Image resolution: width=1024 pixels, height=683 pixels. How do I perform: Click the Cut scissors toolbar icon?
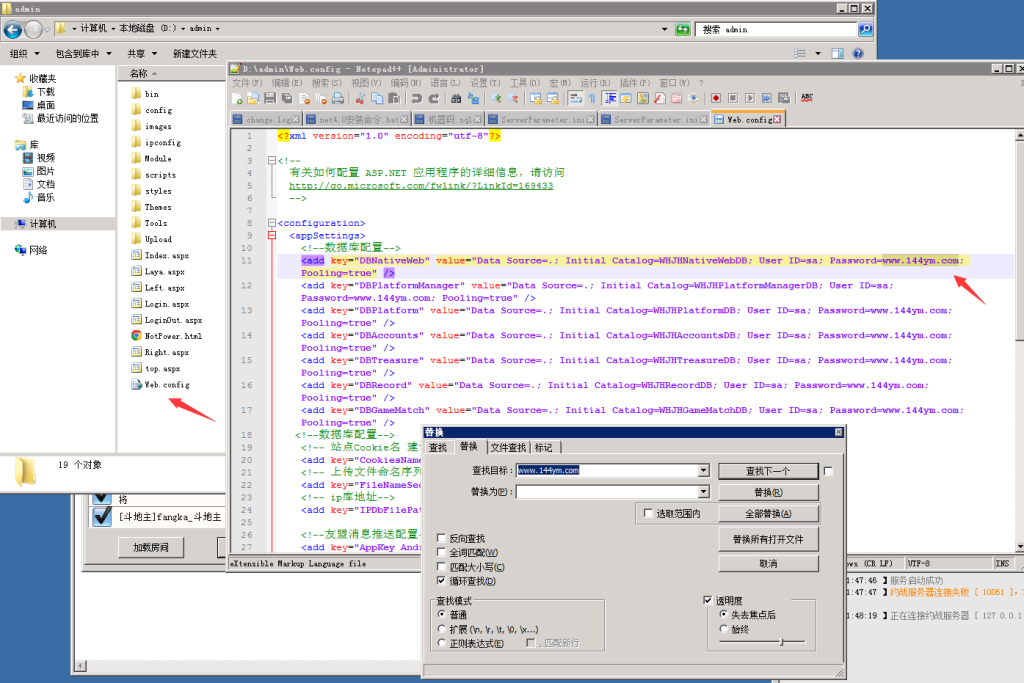361,98
